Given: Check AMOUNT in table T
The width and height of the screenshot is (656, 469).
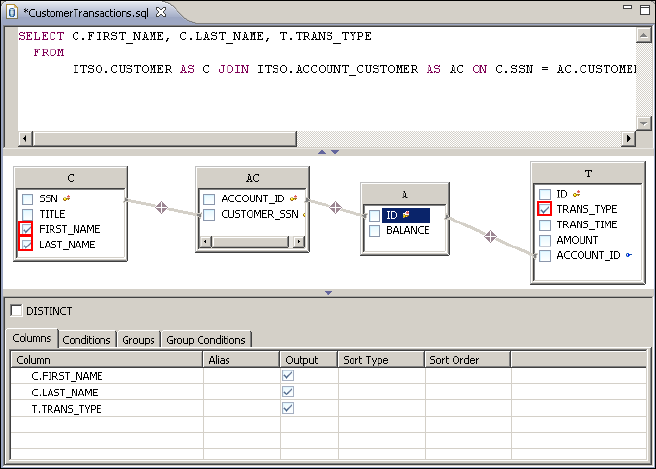Looking at the screenshot, I should (x=545, y=241).
